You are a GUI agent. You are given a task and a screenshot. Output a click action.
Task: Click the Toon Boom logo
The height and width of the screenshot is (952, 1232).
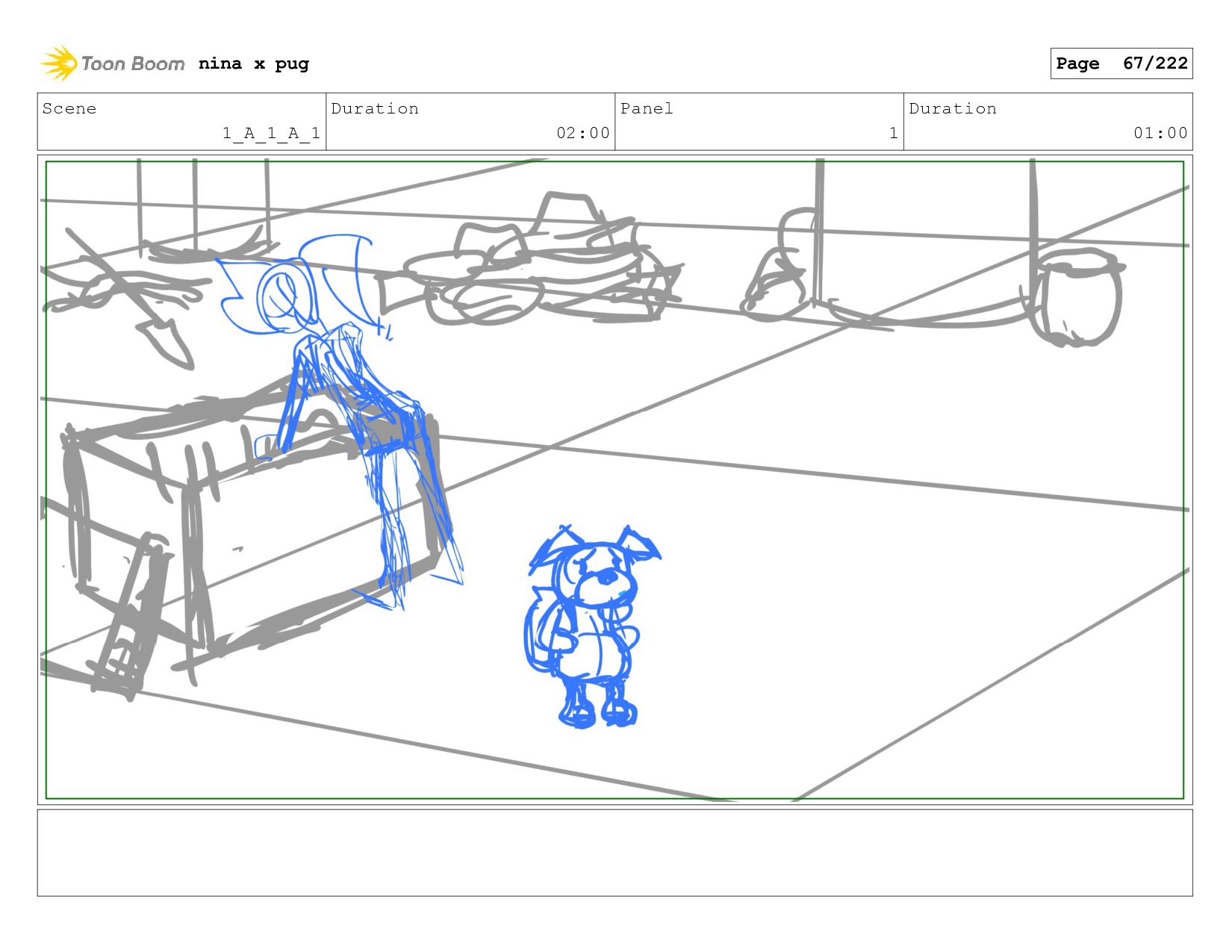(x=112, y=63)
